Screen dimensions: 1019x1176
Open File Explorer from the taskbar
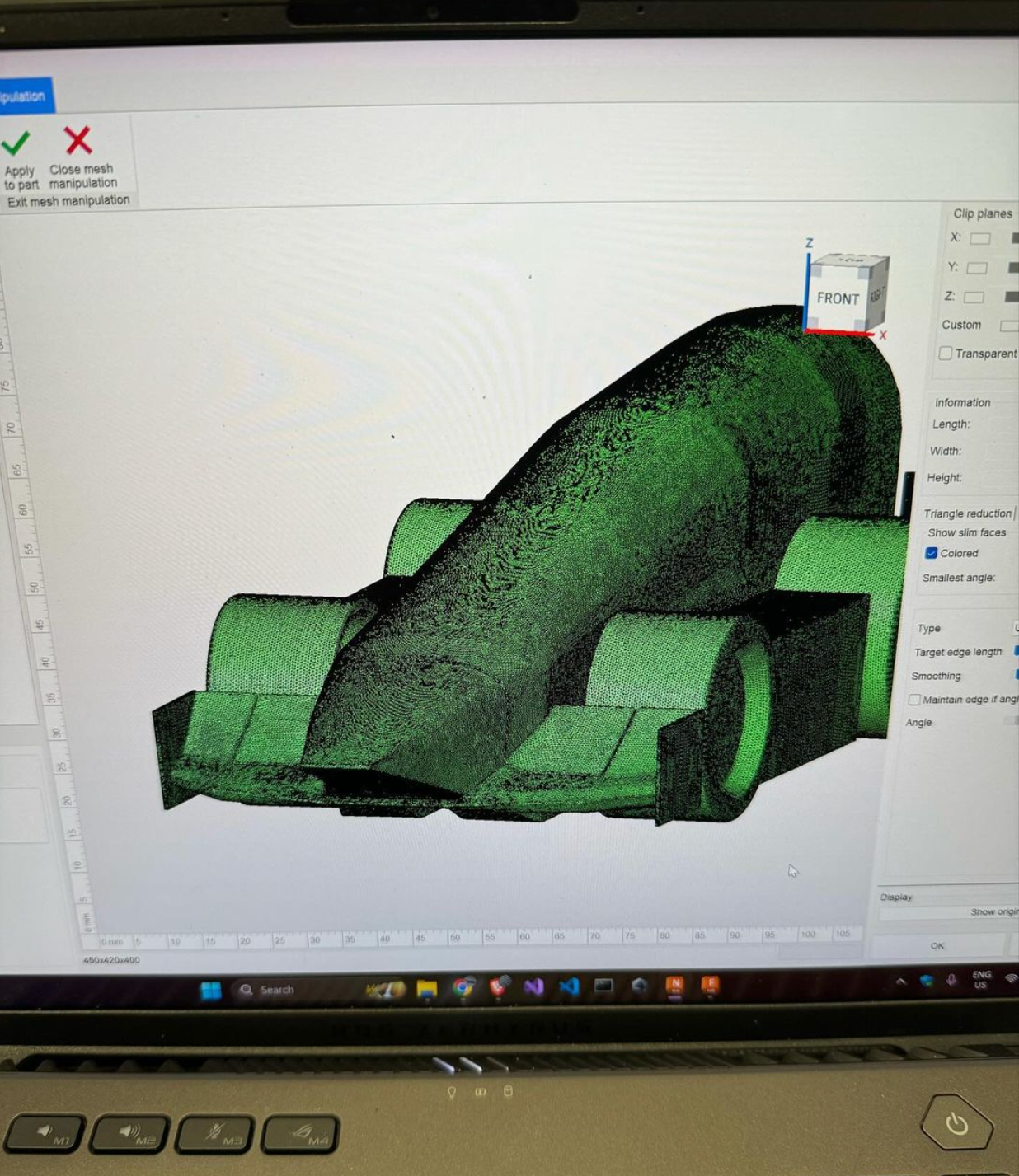point(427,989)
